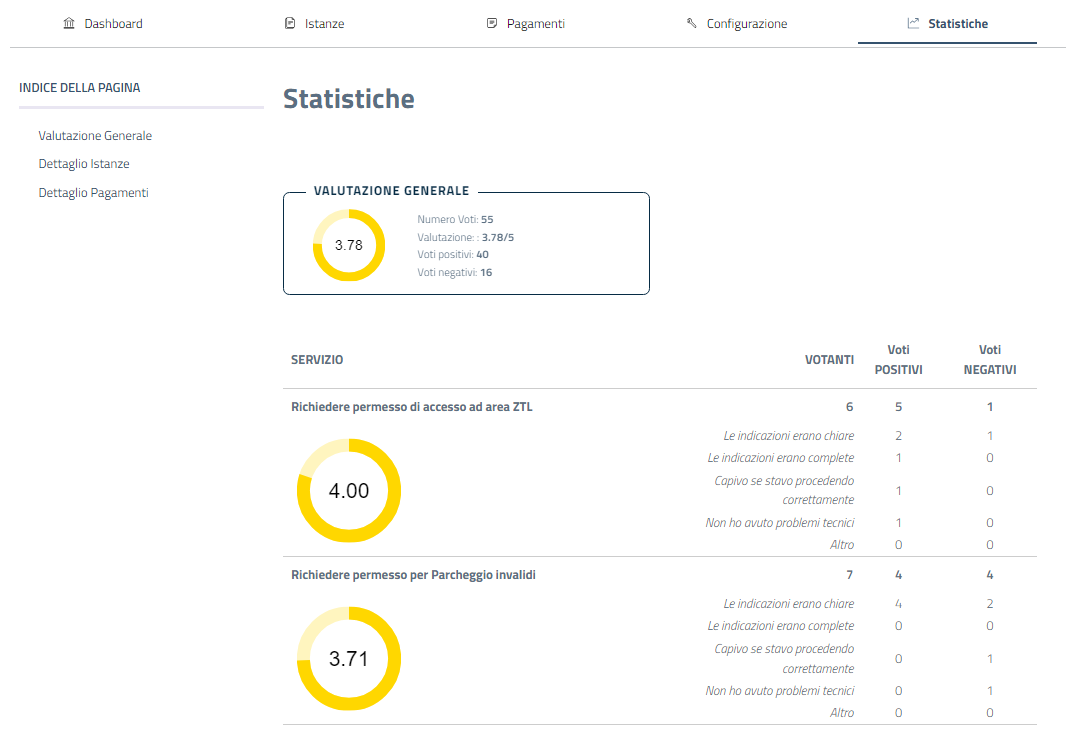Select the ZTL access permit service row
The width and height of the screenshot is (1090, 729).
coord(411,407)
